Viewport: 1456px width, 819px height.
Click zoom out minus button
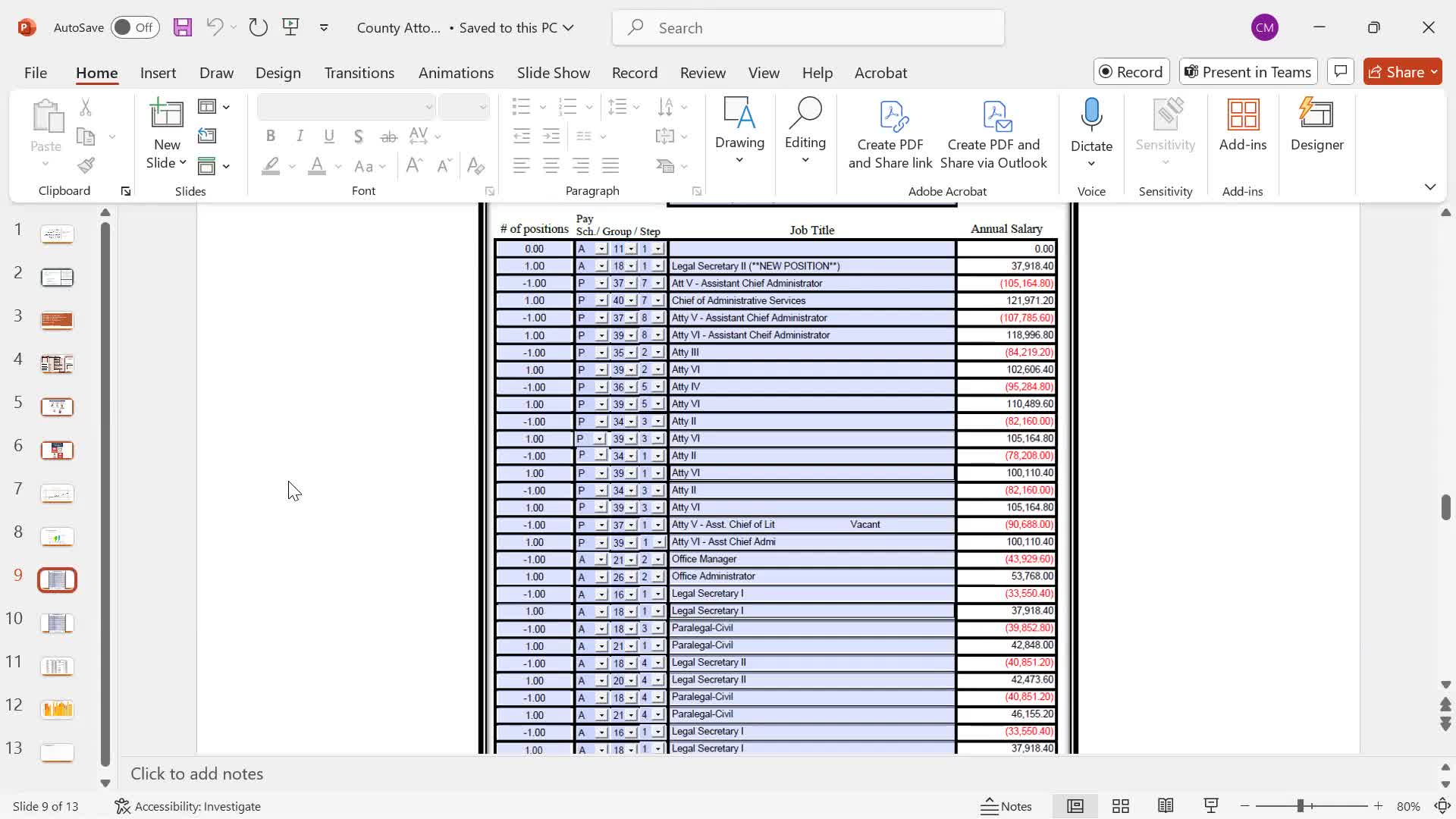[1244, 806]
